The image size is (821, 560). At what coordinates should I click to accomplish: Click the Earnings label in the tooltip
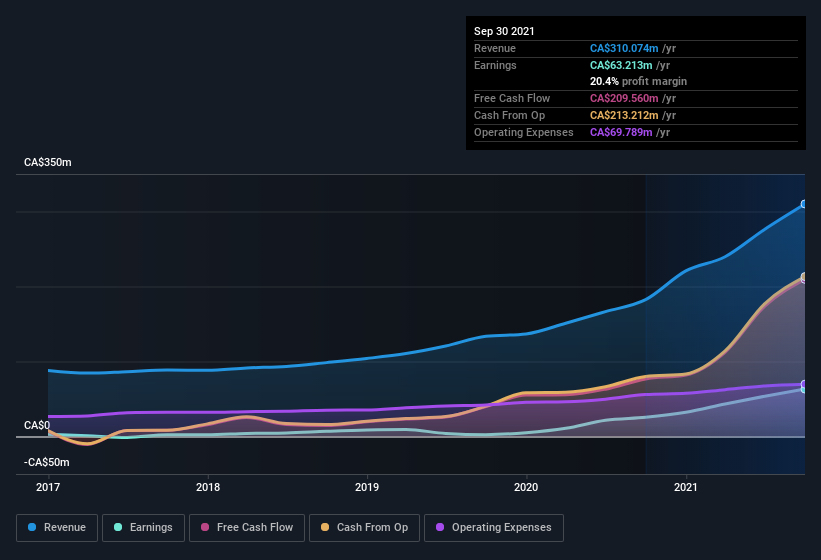(495, 65)
